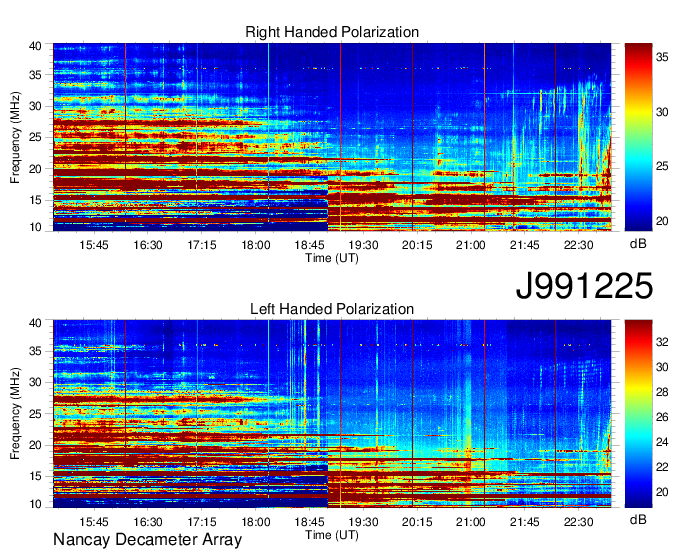
Task: Click the right-handed polarization spectrogram plot
Action: pyautogui.click(x=332, y=137)
